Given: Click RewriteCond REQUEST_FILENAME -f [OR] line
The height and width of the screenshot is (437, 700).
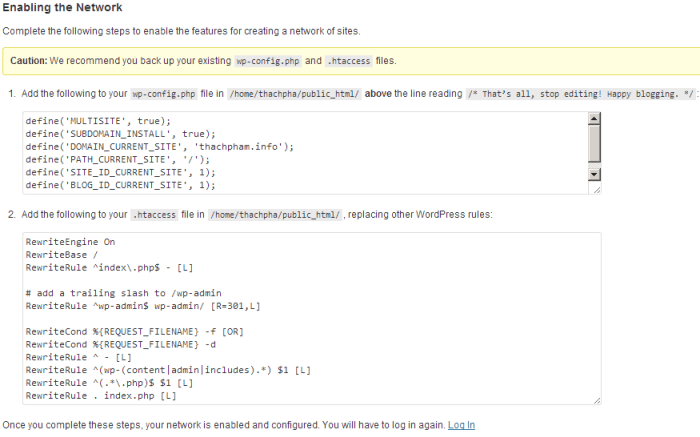Looking at the screenshot, I should pyautogui.click(x=134, y=332).
